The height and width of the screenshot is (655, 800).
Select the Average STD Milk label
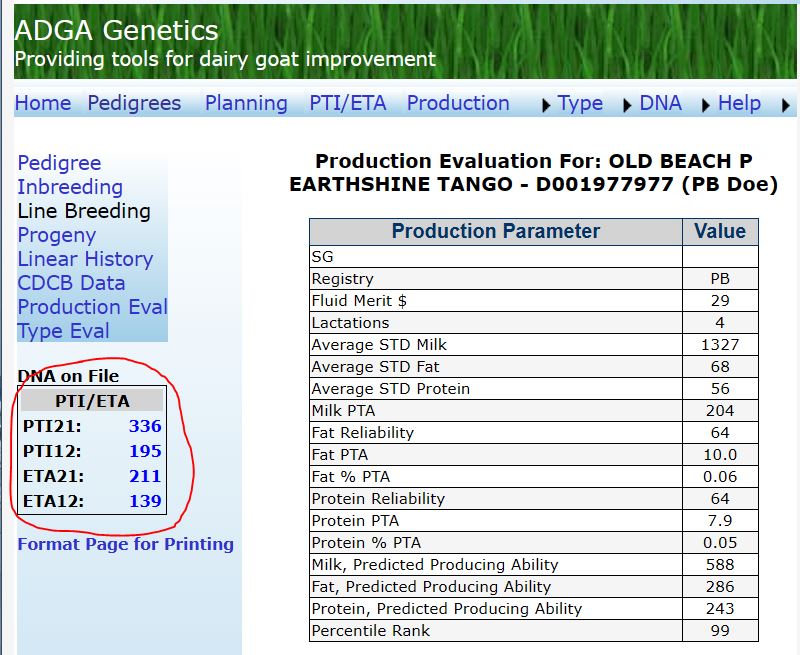[379, 345]
